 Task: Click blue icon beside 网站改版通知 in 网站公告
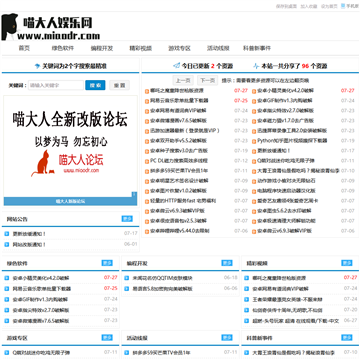7,244
